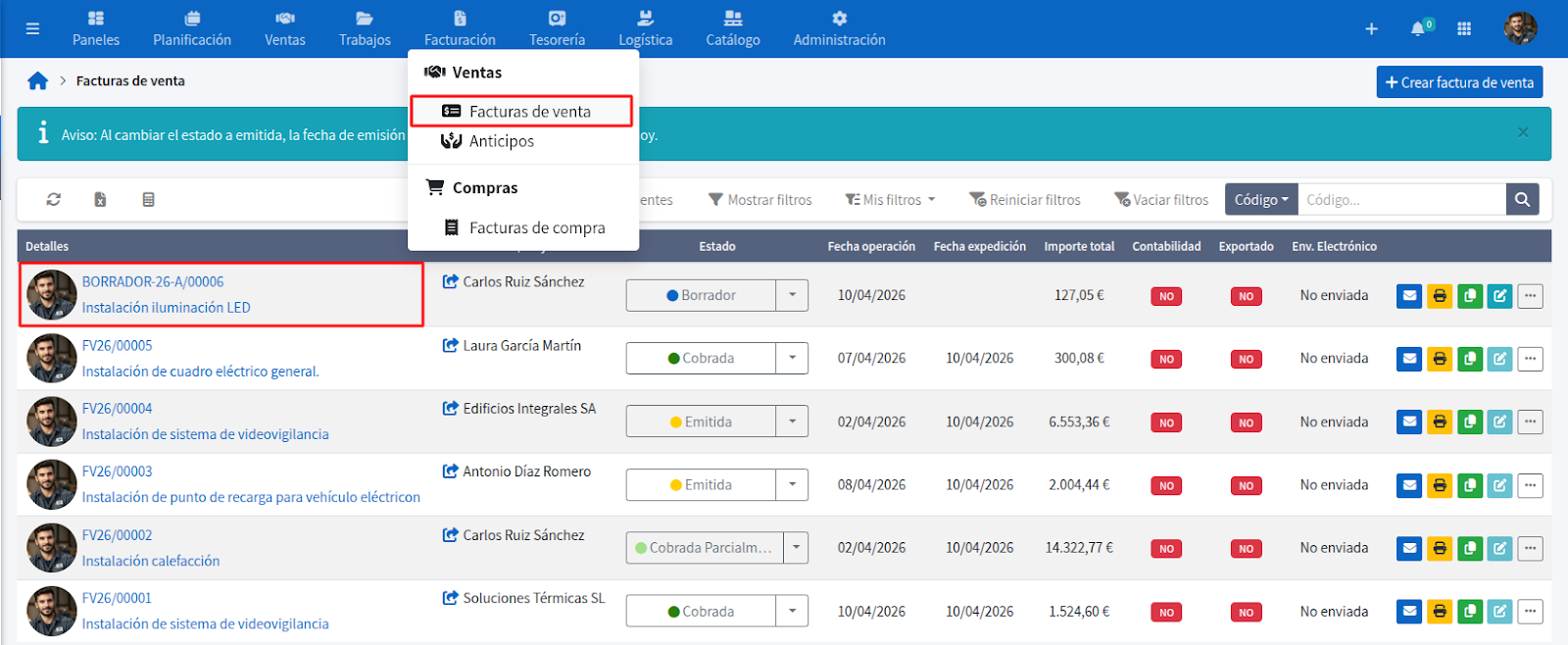1568x645 pixels.
Task: Edit the BORRADOR-26-A/00006 invoice via pencil icon
Action: coord(1499,295)
